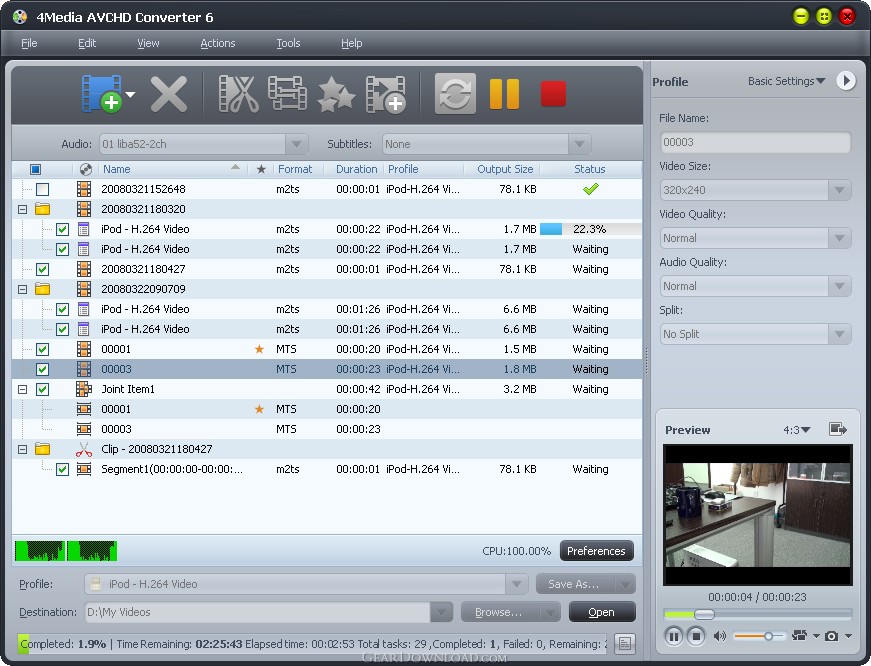Open the File menu
Viewport: 871px width, 666px height.
[29, 43]
